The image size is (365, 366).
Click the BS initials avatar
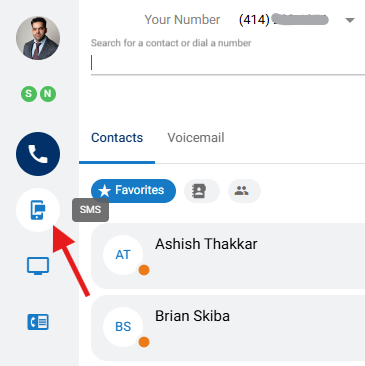(123, 327)
